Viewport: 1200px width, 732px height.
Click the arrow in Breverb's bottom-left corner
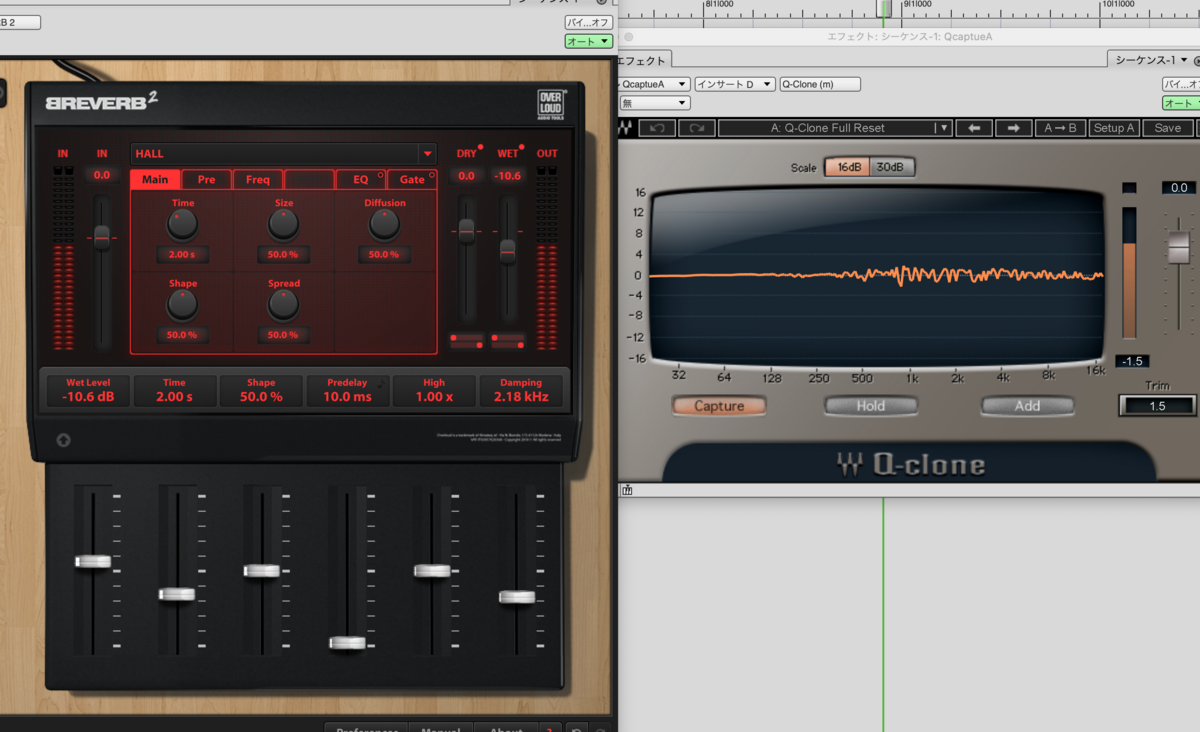[x=63, y=439]
